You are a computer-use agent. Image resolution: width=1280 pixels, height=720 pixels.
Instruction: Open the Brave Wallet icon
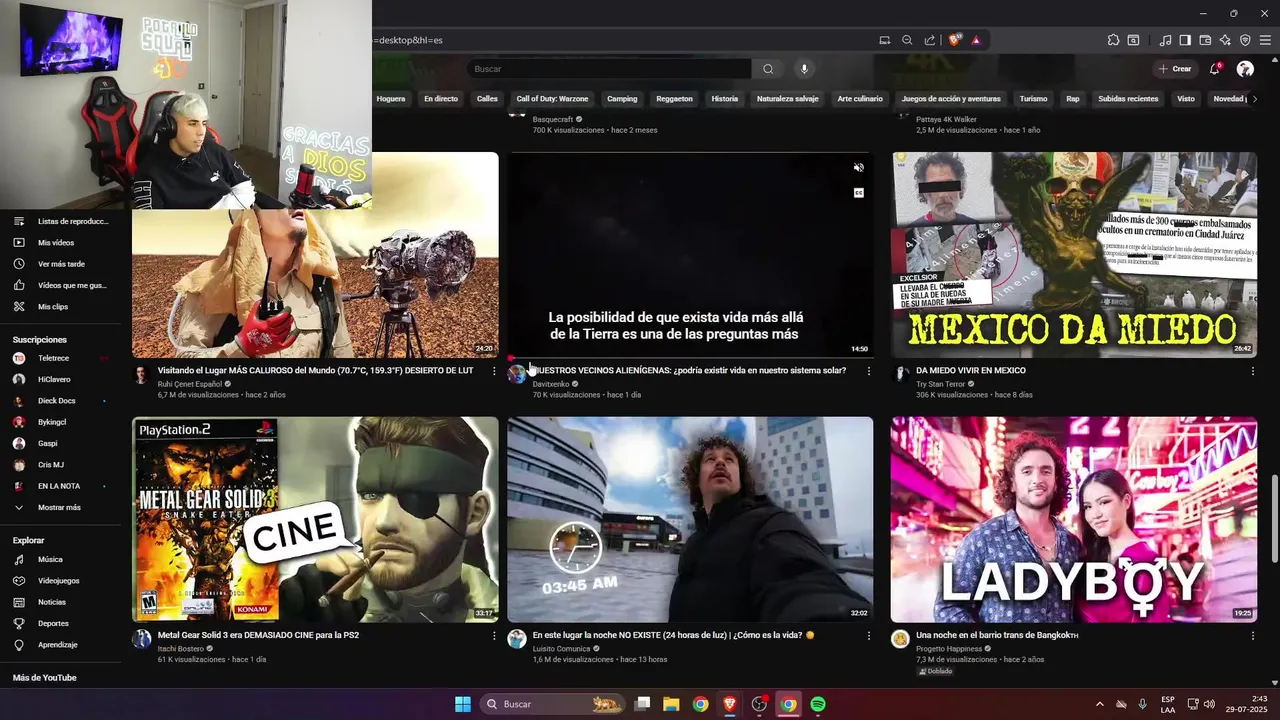point(1205,40)
